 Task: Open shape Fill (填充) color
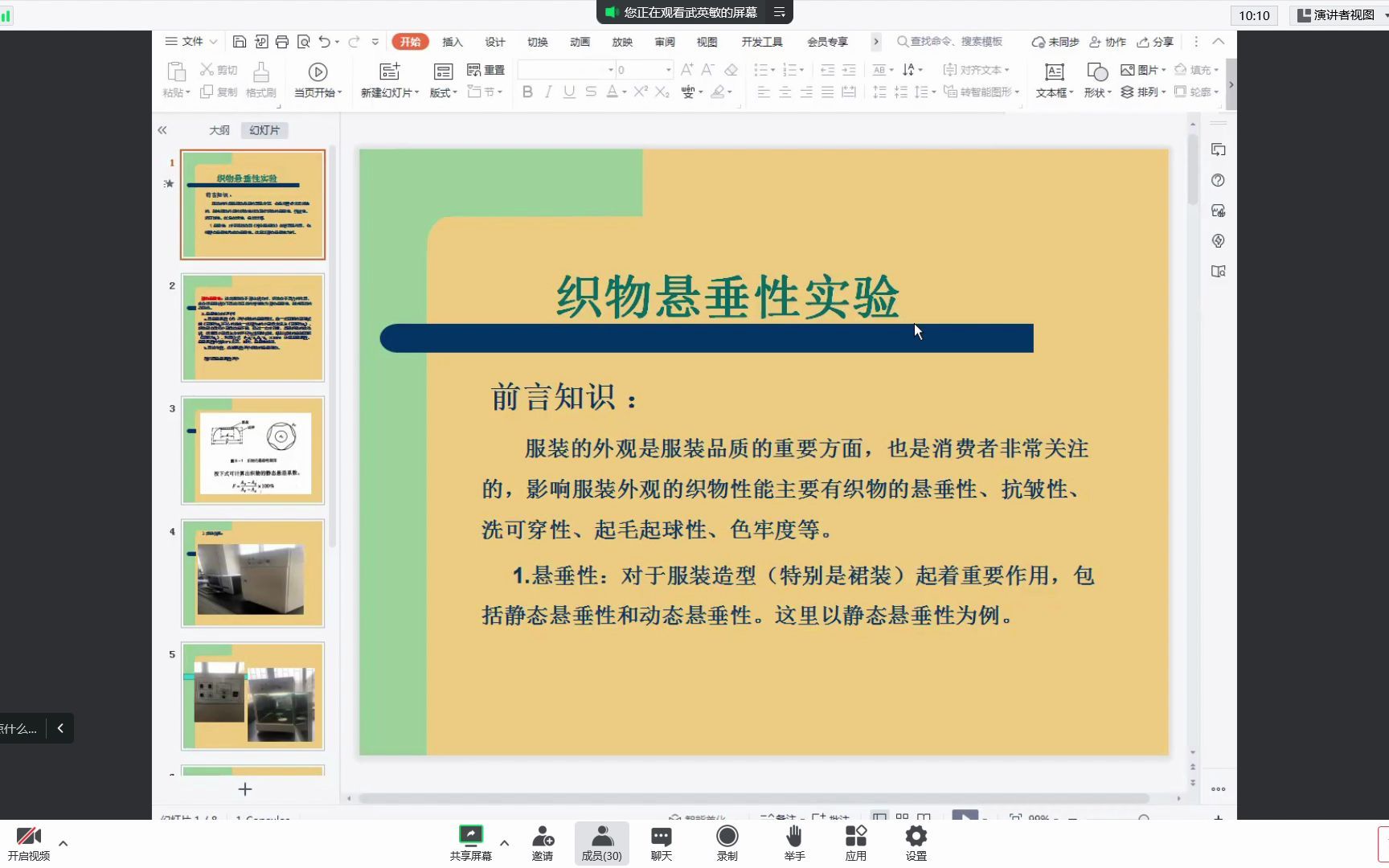tap(1197, 70)
